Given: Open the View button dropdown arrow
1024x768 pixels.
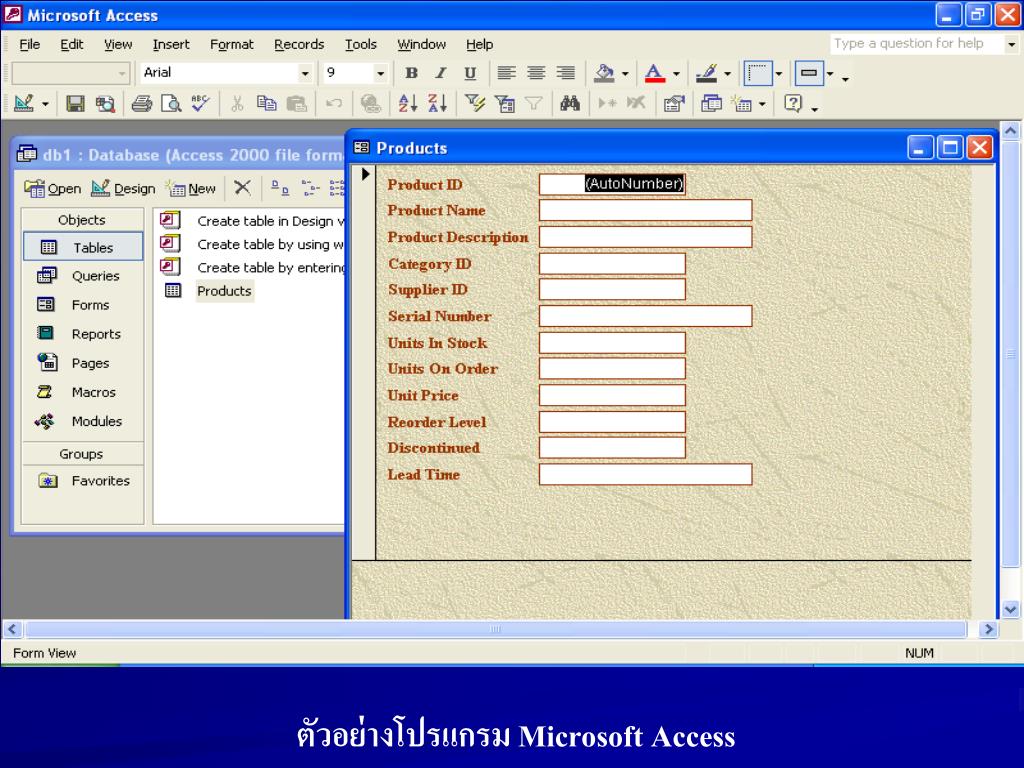Looking at the screenshot, I should [x=45, y=104].
